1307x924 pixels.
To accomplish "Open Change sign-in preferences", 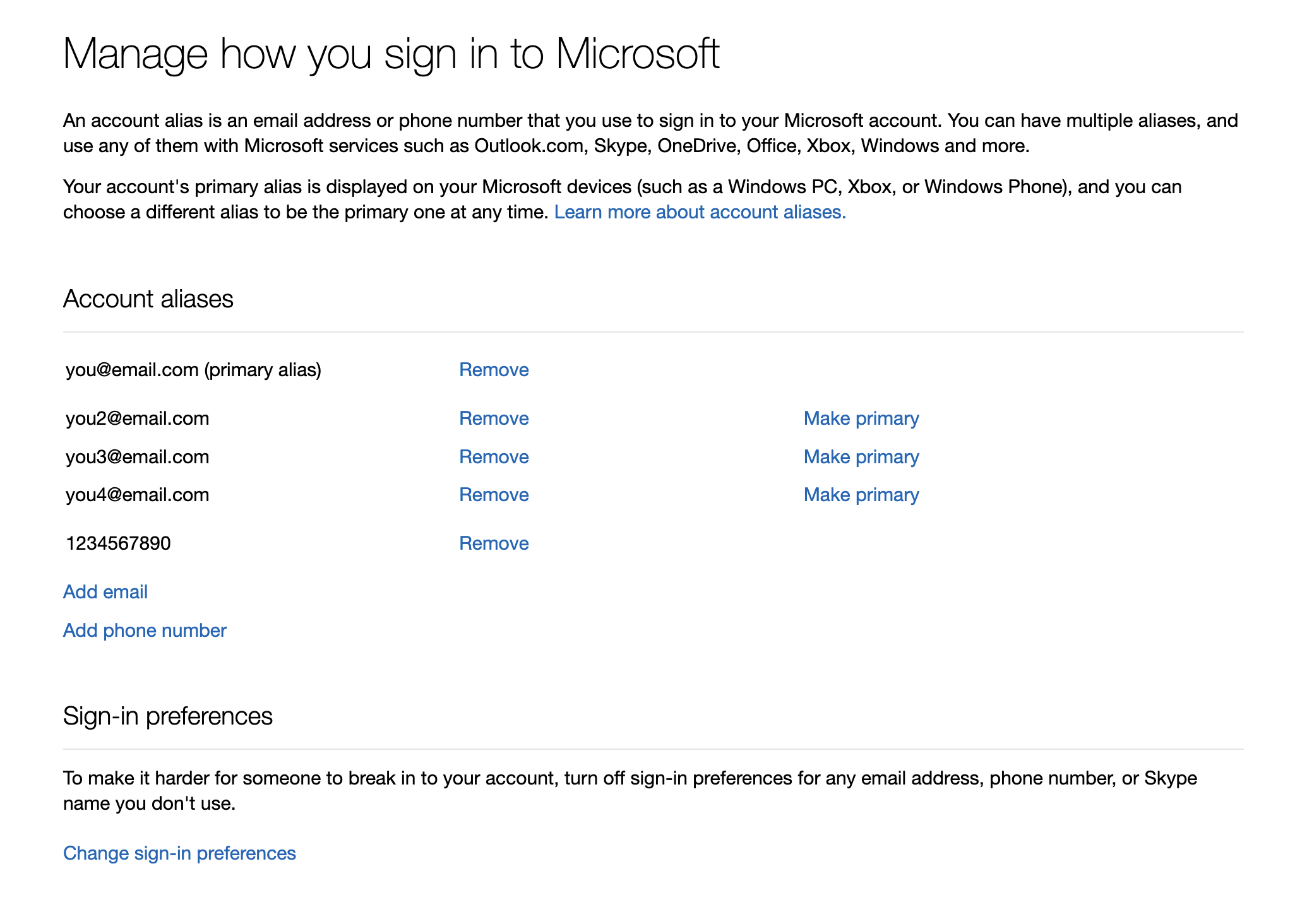I will tap(179, 853).
